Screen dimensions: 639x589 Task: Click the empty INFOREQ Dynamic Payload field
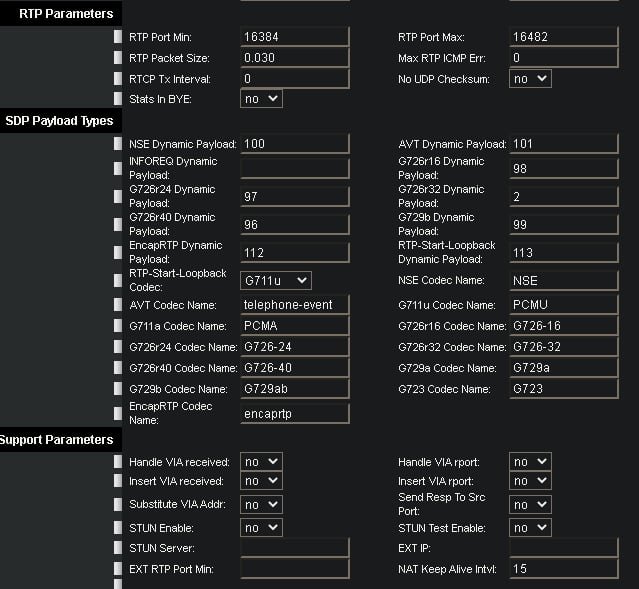295,168
